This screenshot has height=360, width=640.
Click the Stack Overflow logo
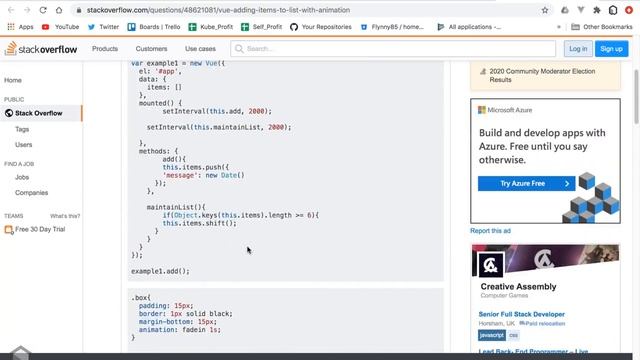tap(41, 49)
